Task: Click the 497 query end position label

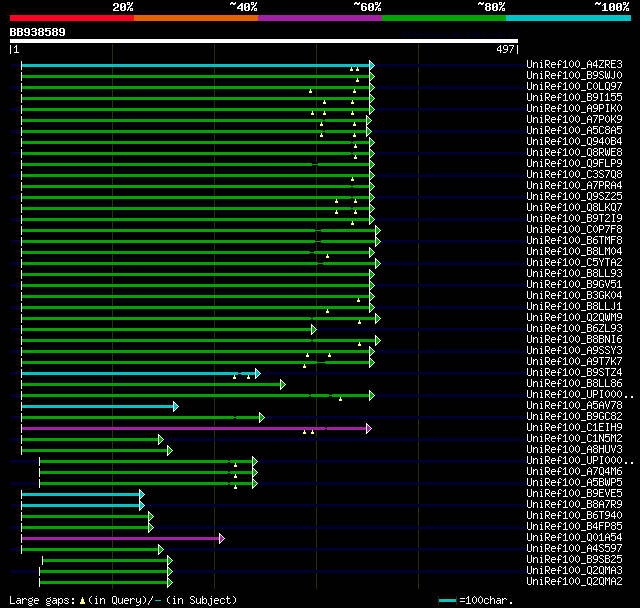Action: coord(505,49)
